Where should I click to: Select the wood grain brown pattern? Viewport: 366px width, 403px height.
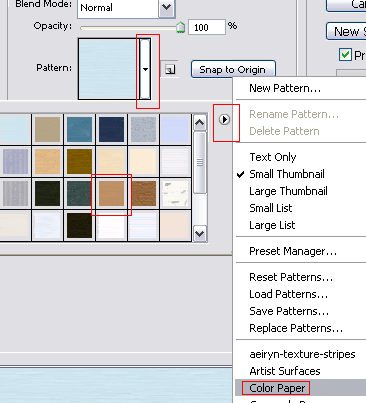143,194
